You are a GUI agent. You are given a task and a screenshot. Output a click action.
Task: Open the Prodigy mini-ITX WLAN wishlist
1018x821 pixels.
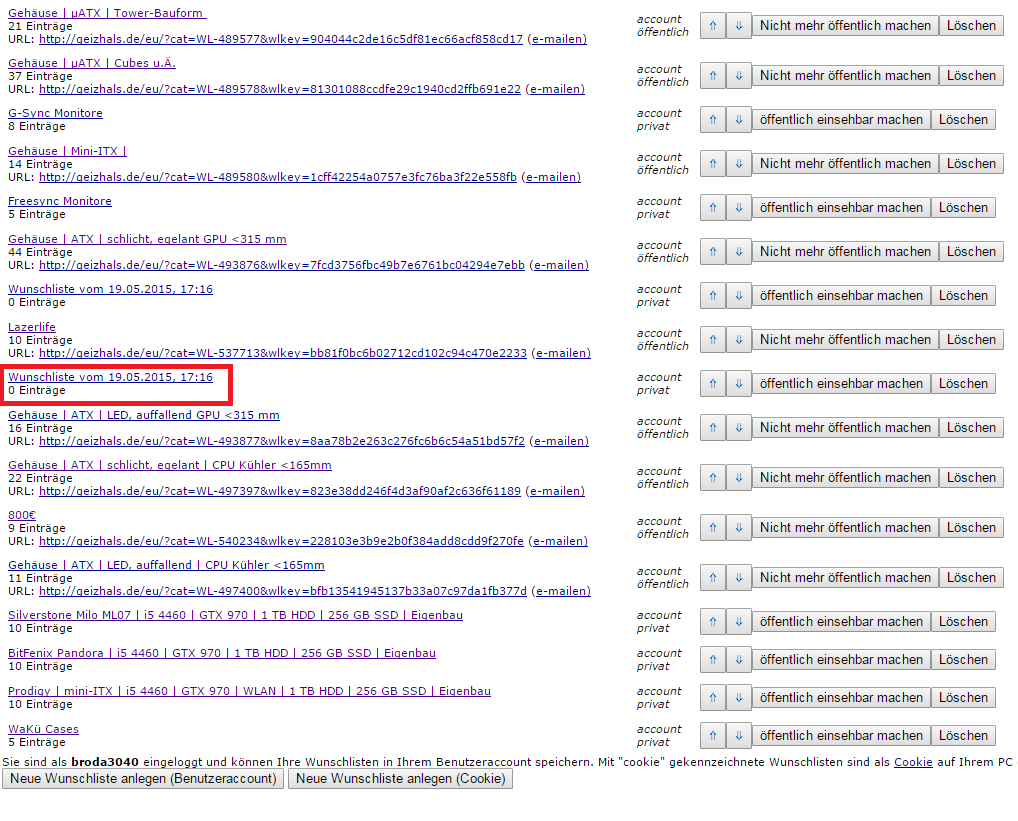click(249, 691)
